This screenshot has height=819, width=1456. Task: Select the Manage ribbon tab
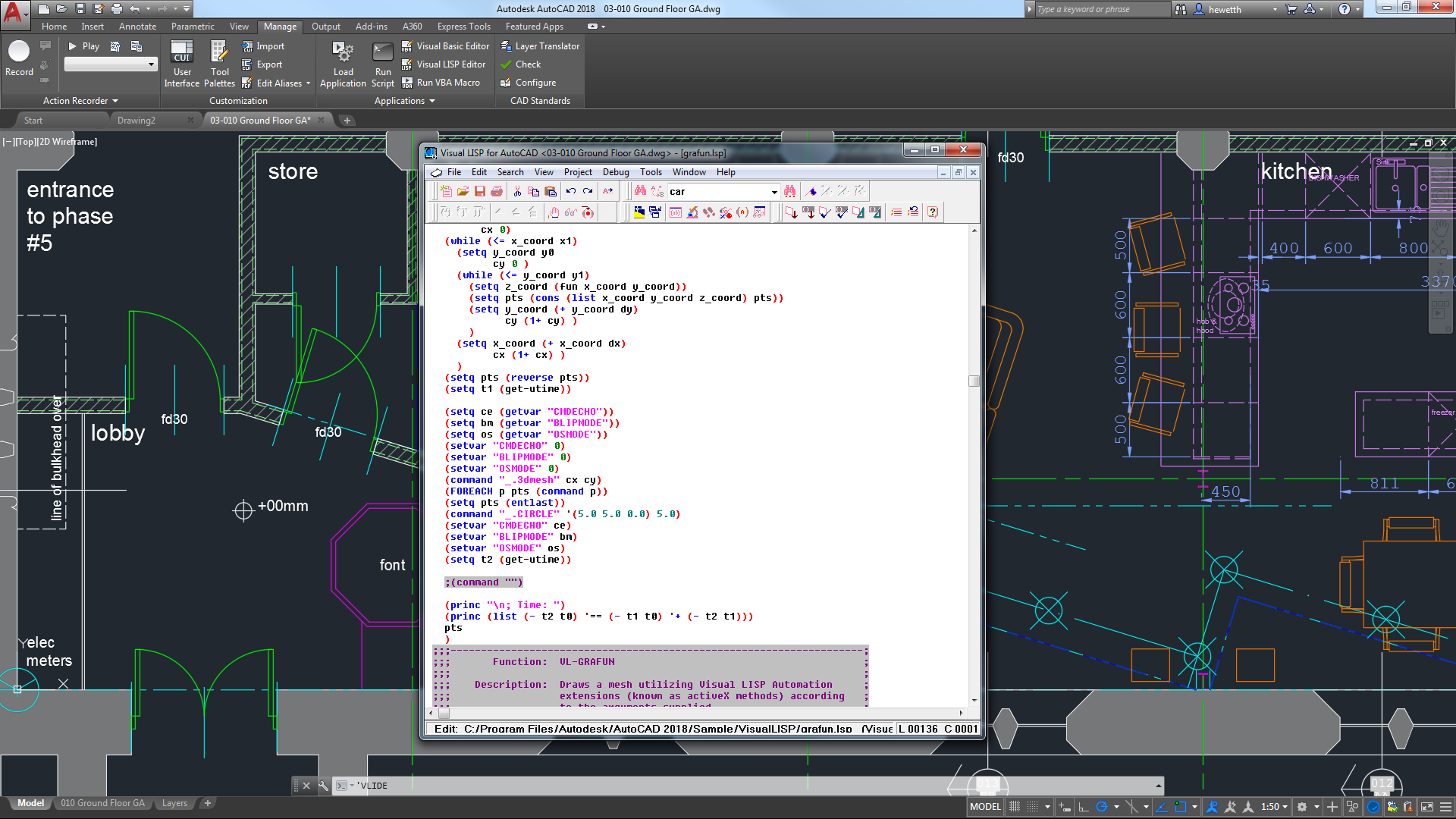(279, 26)
